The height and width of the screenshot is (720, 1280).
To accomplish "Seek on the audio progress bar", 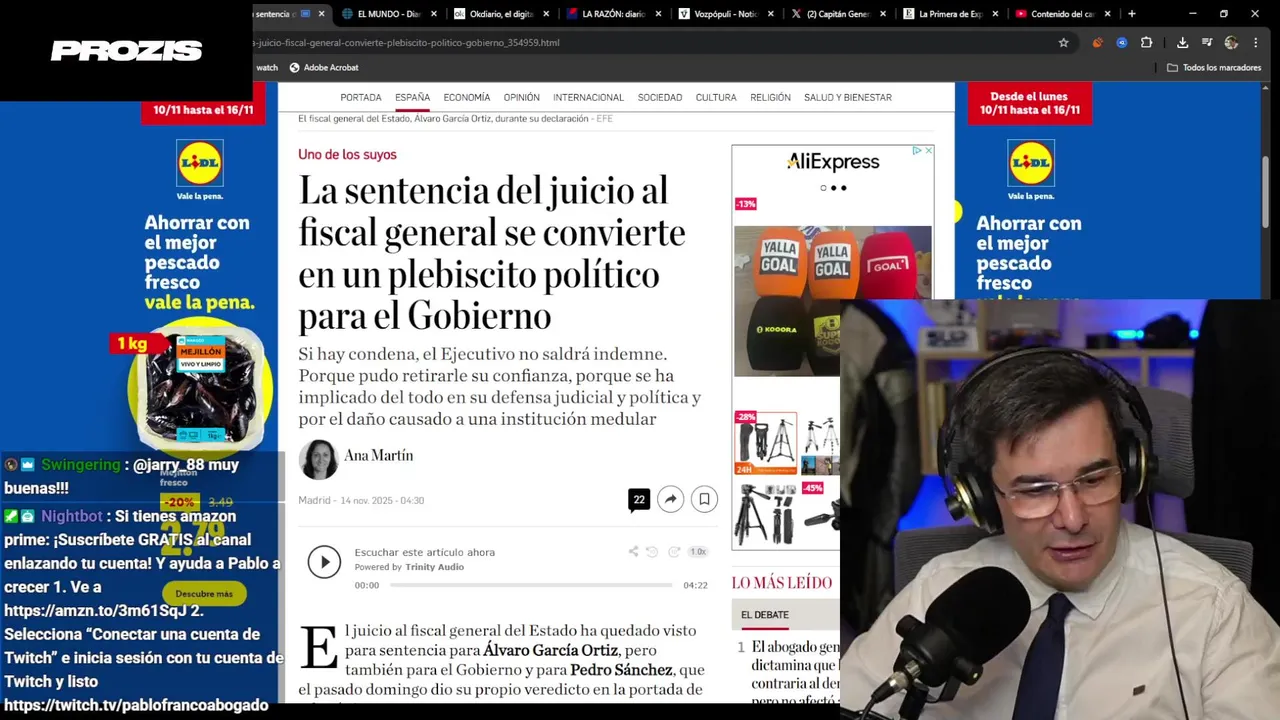I will pos(531,585).
